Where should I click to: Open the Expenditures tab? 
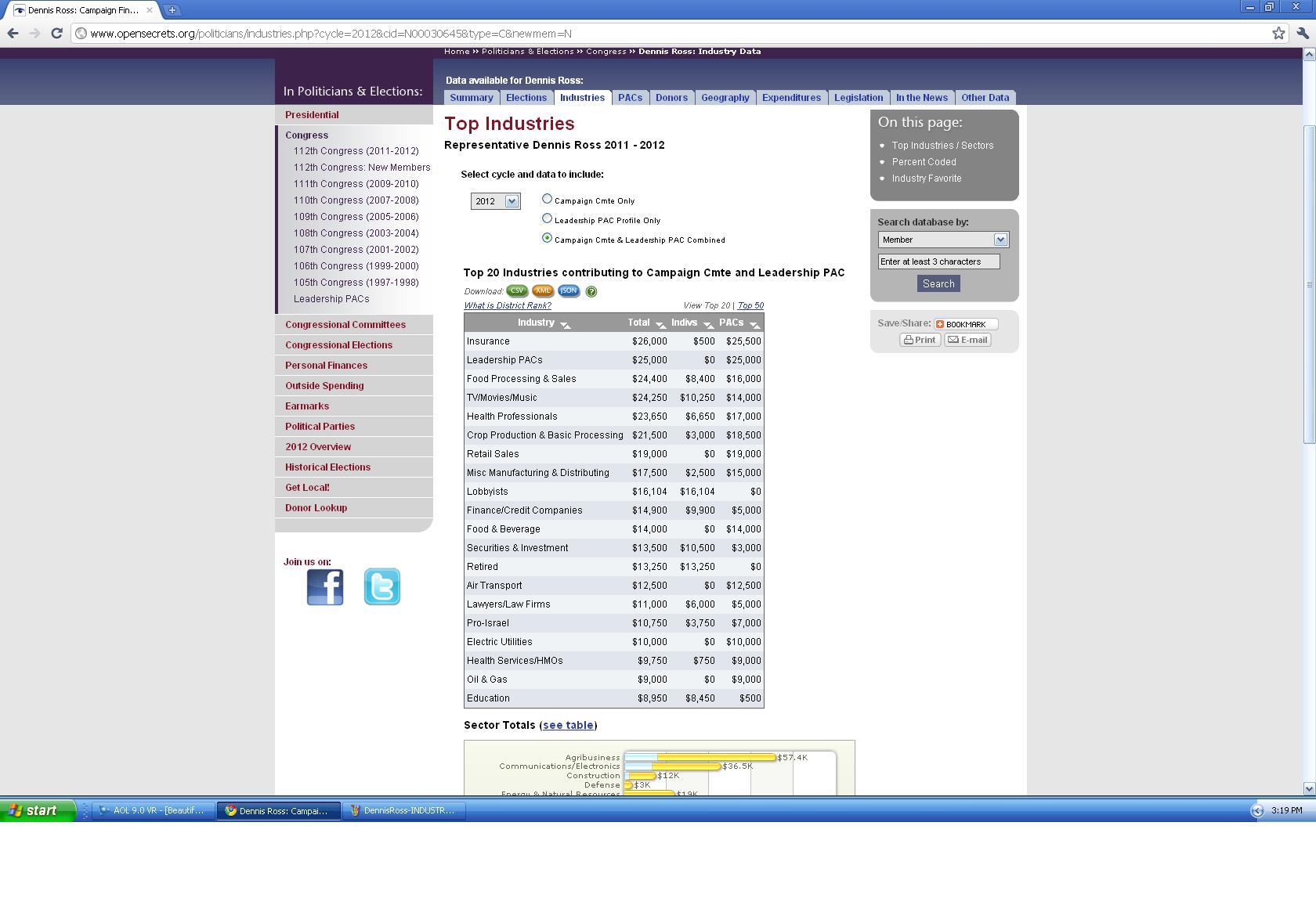point(791,98)
